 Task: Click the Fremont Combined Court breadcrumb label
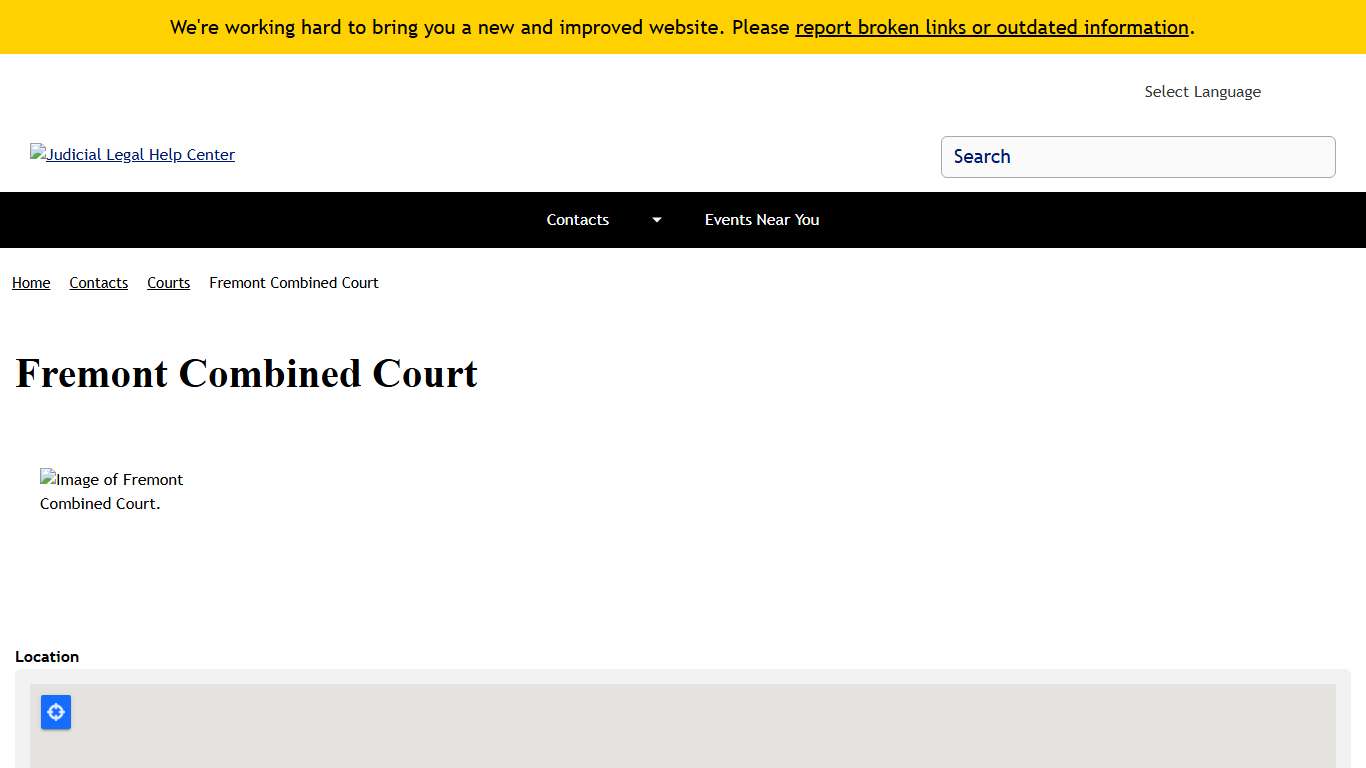293,283
